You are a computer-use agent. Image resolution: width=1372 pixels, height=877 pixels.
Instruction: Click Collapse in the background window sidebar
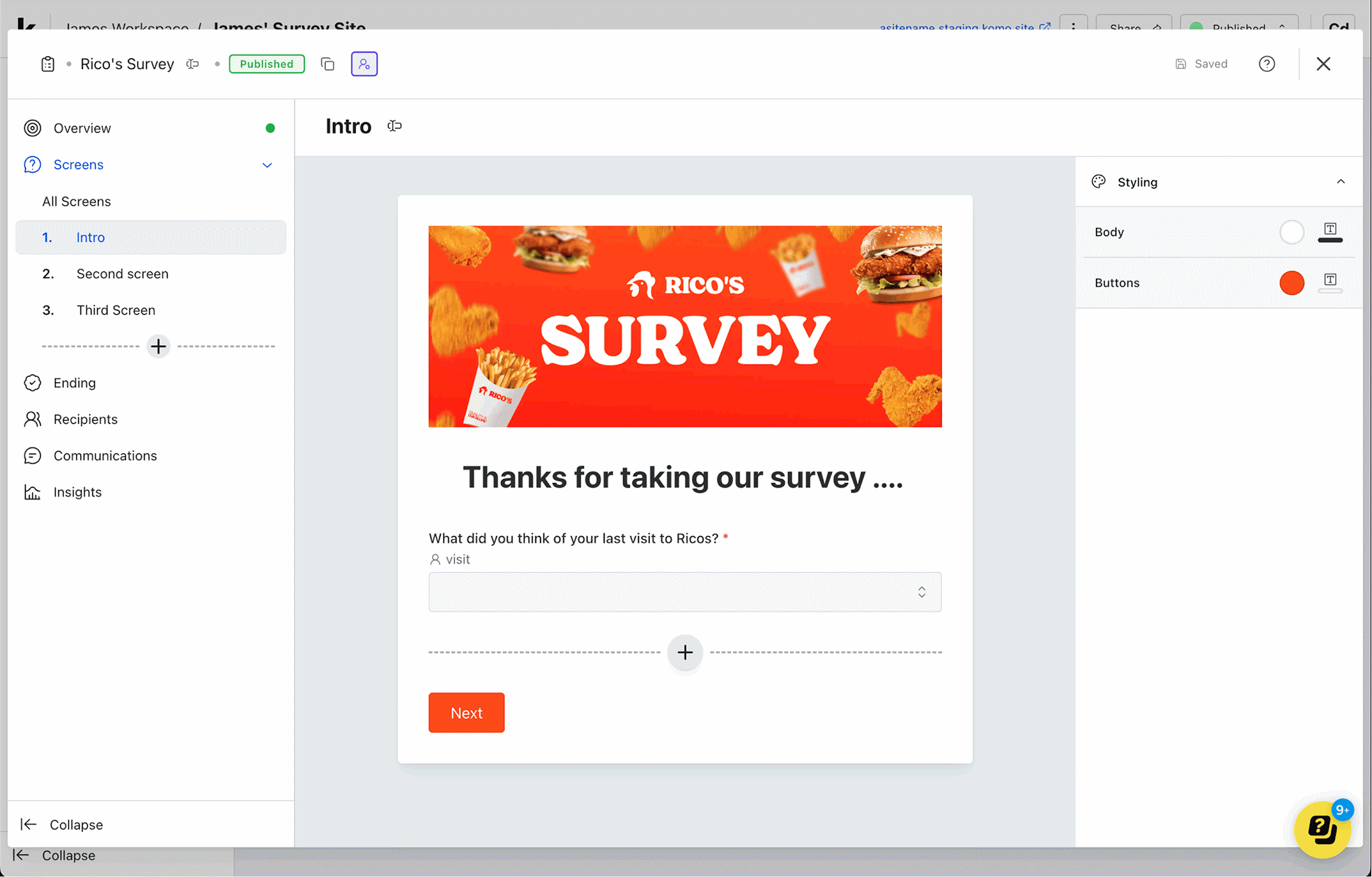55,856
